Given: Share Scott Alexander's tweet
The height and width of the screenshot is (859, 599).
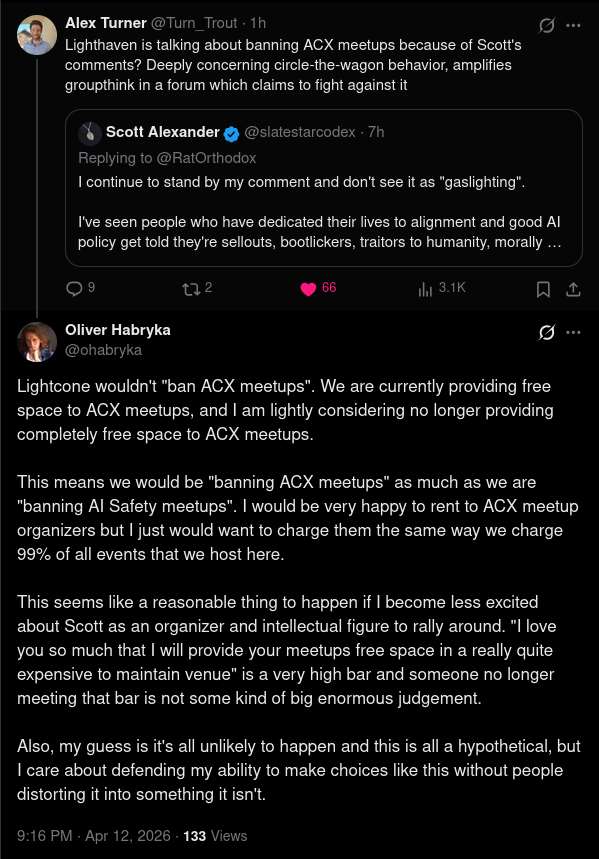Looking at the screenshot, I should click(572, 288).
